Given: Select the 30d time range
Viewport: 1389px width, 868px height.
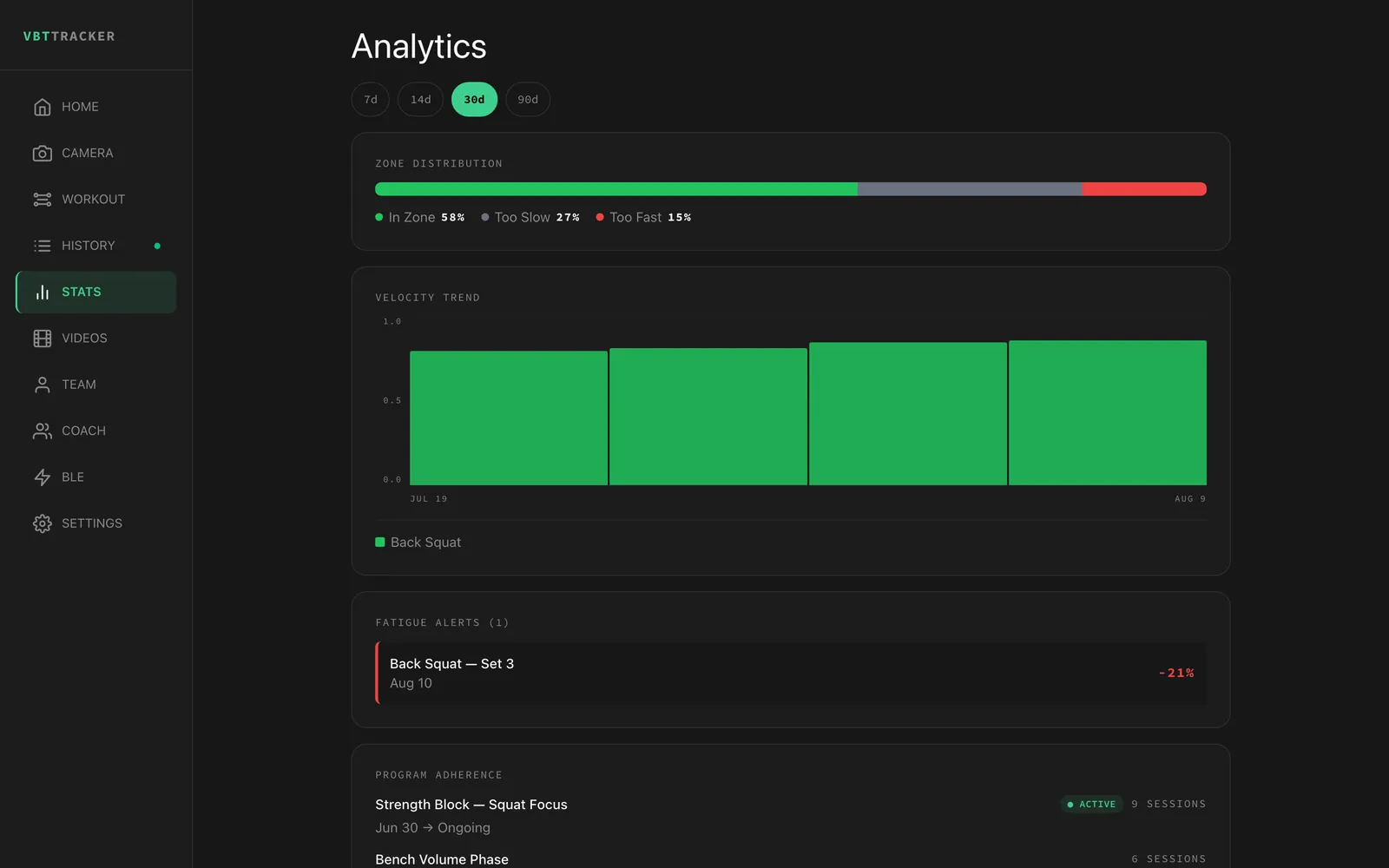Looking at the screenshot, I should [x=474, y=100].
